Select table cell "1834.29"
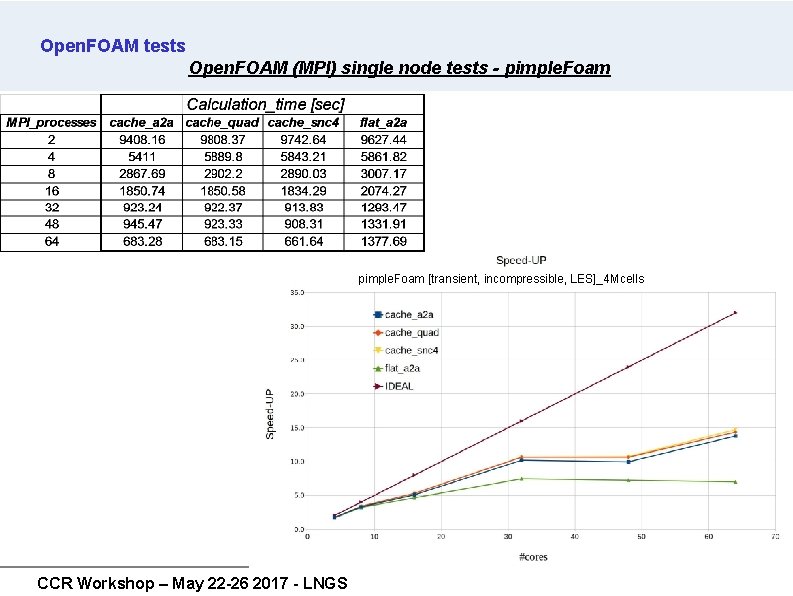Image resolution: width=793 pixels, height=596 pixels. (303, 191)
